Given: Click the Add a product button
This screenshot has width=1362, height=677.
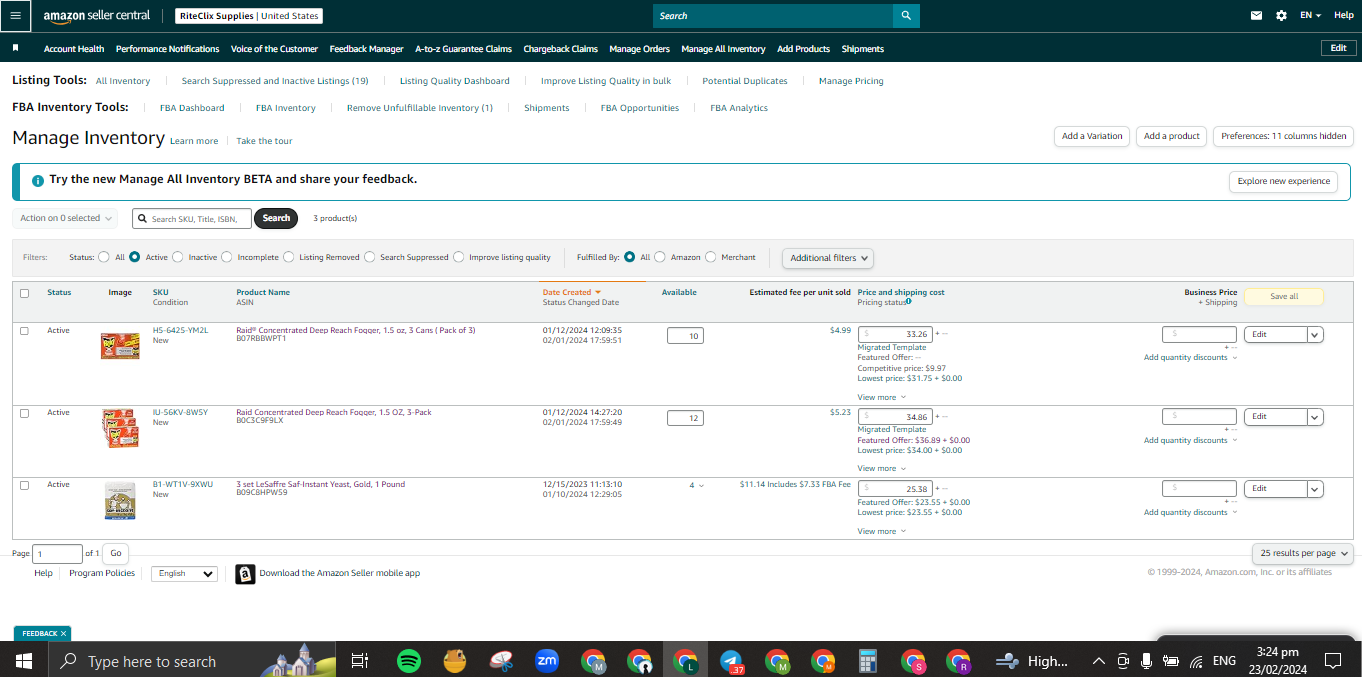Looking at the screenshot, I should pos(1171,136).
